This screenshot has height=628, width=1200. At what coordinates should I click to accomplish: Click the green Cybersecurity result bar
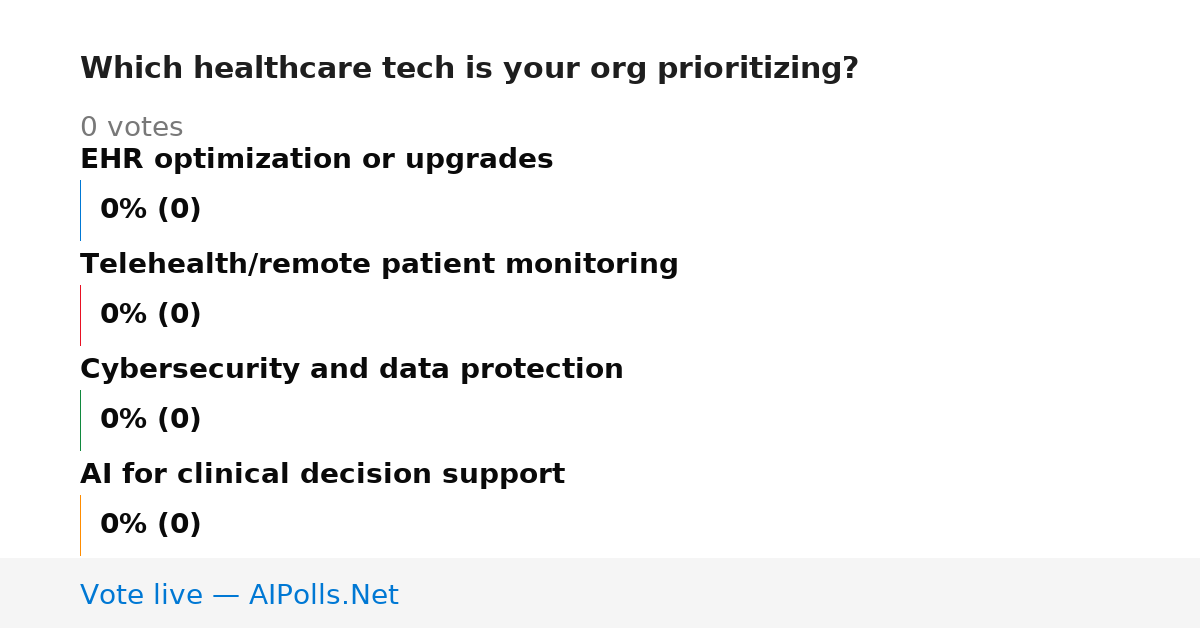click(80, 420)
